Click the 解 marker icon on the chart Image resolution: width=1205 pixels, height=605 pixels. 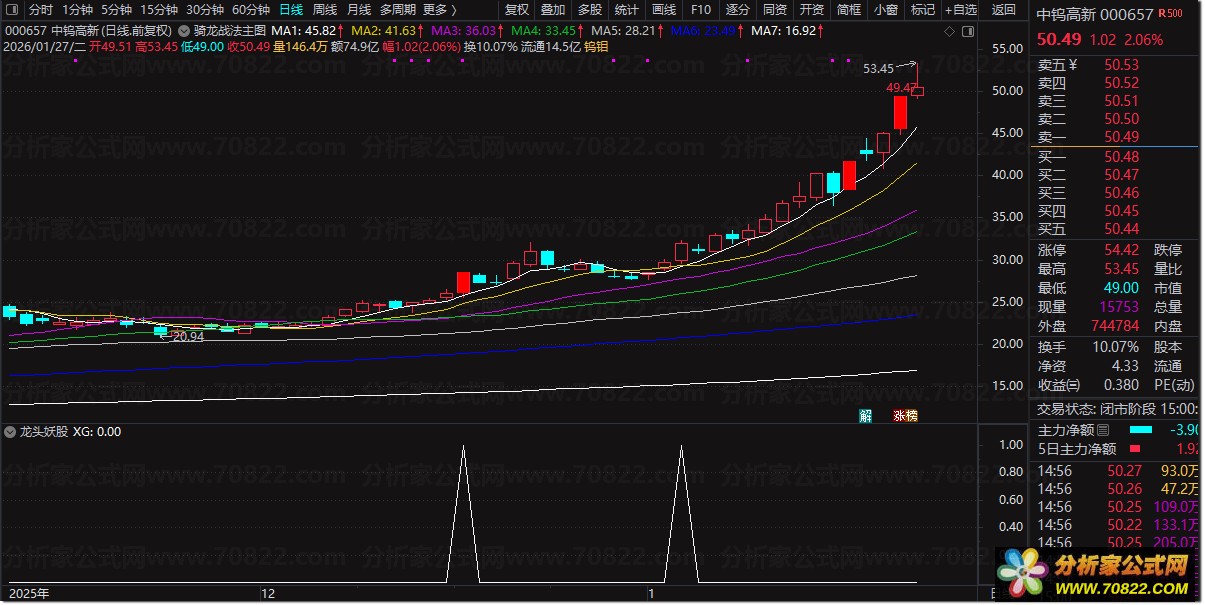coord(865,416)
